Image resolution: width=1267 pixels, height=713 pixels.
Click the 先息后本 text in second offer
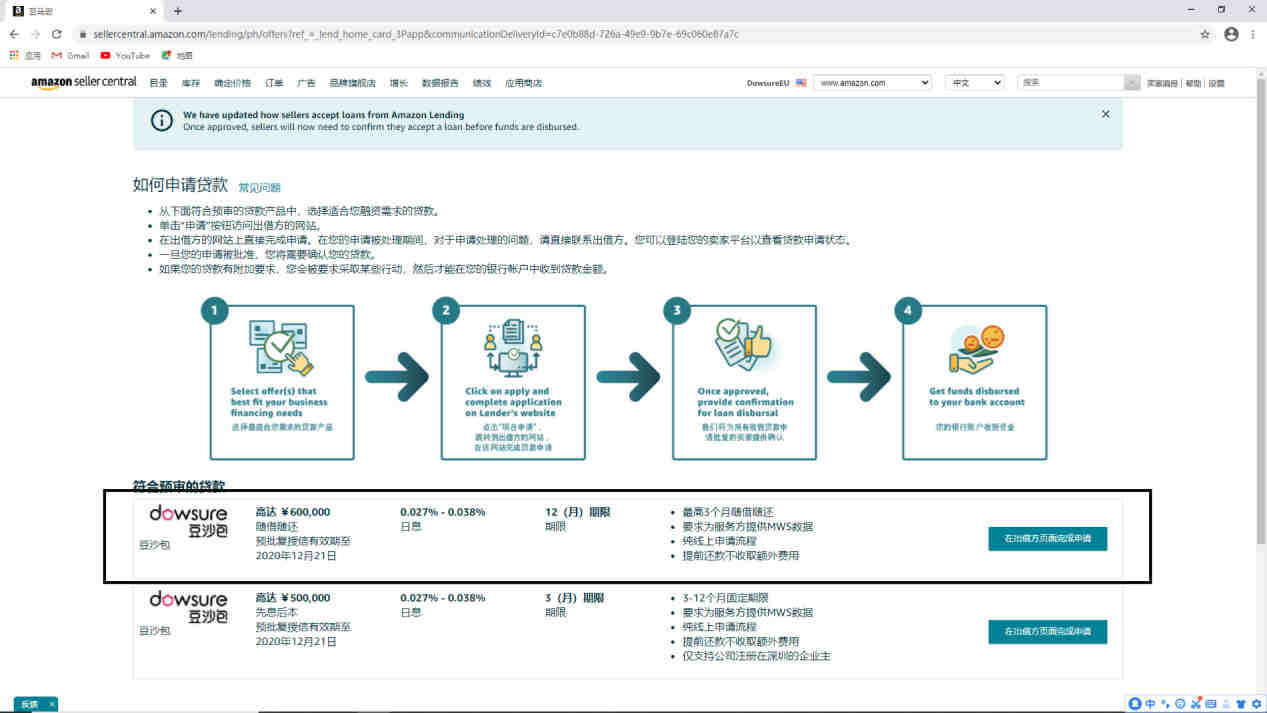click(x=277, y=612)
